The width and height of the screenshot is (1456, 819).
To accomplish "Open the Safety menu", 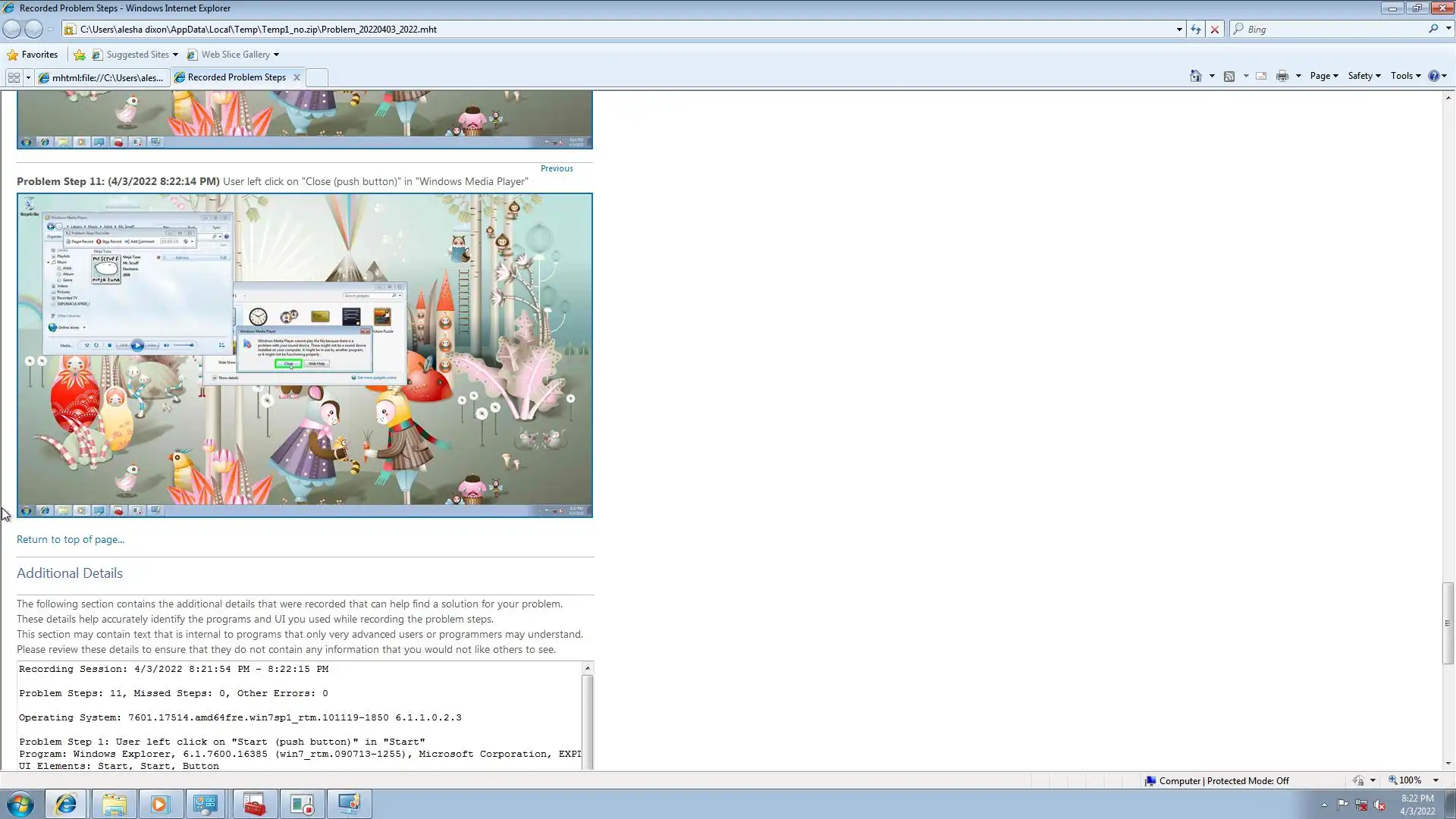I will [x=1363, y=76].
